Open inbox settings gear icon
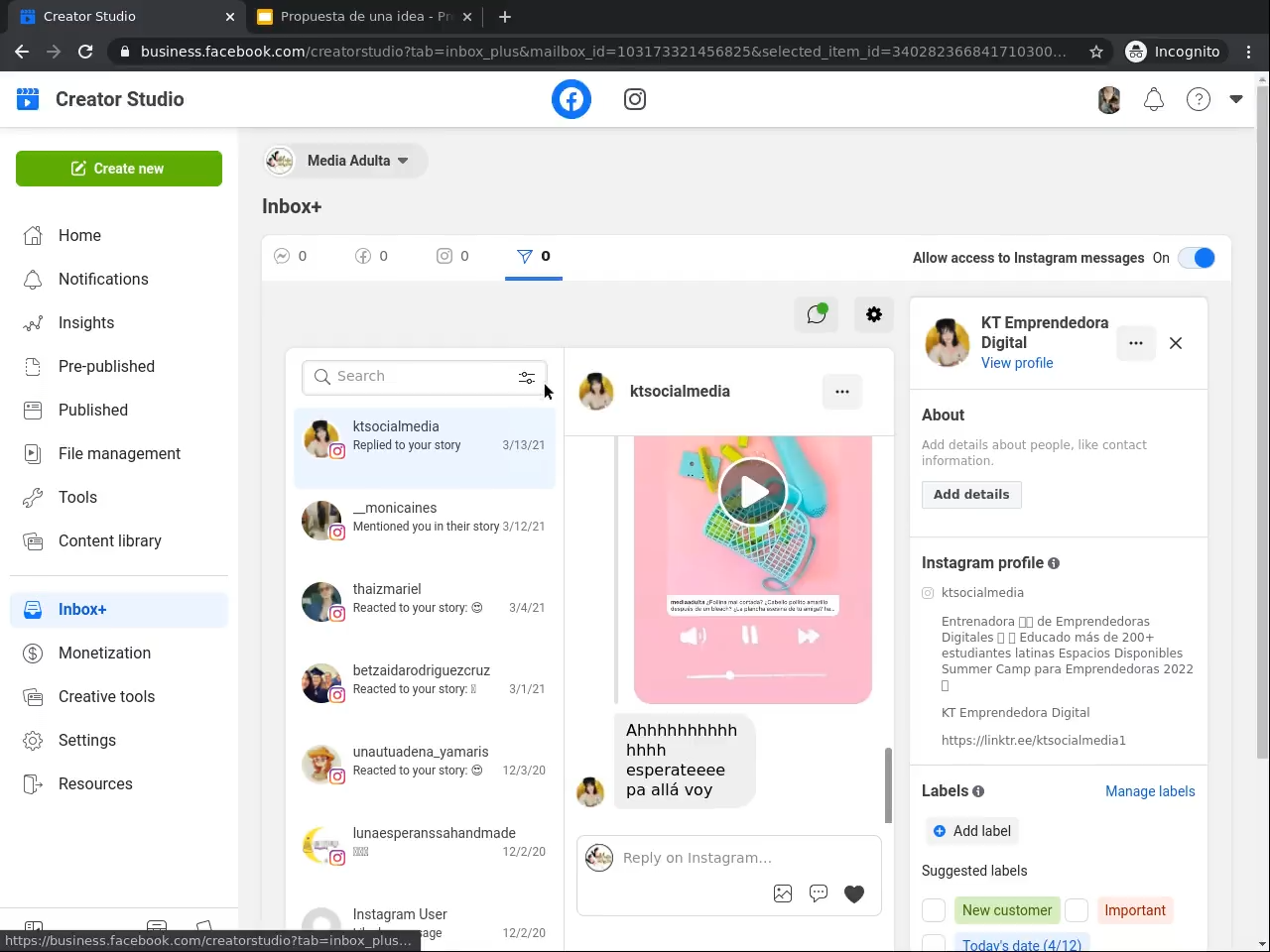Viewport: 1270px width, 952px height. coord(874,314)
